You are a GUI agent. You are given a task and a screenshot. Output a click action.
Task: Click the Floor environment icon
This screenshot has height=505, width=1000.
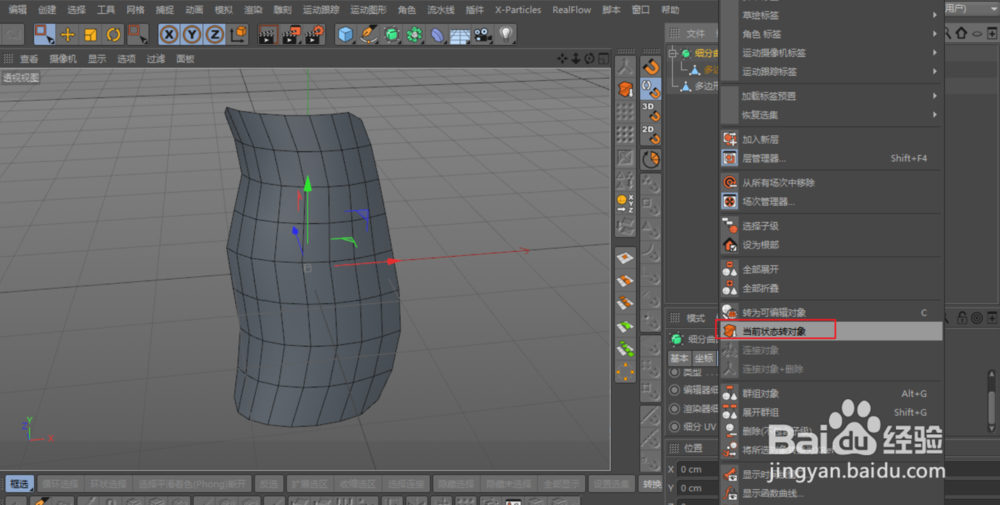coord(460,34)
